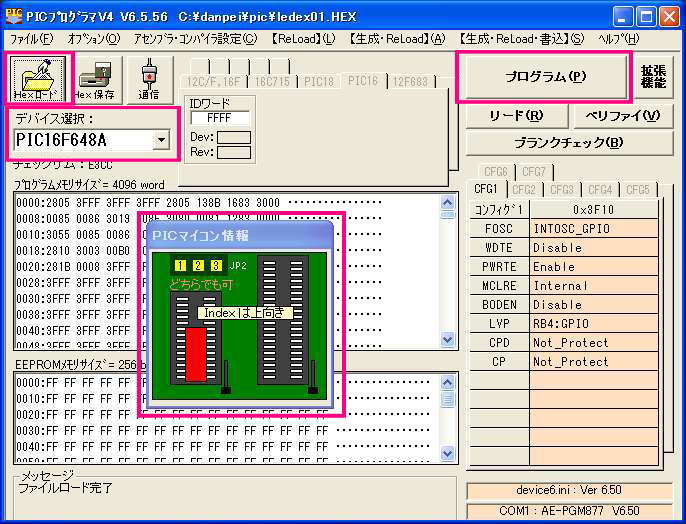Click jumper number 1 in PIC info
The image size is (686, 524).
tap(179, 266)
